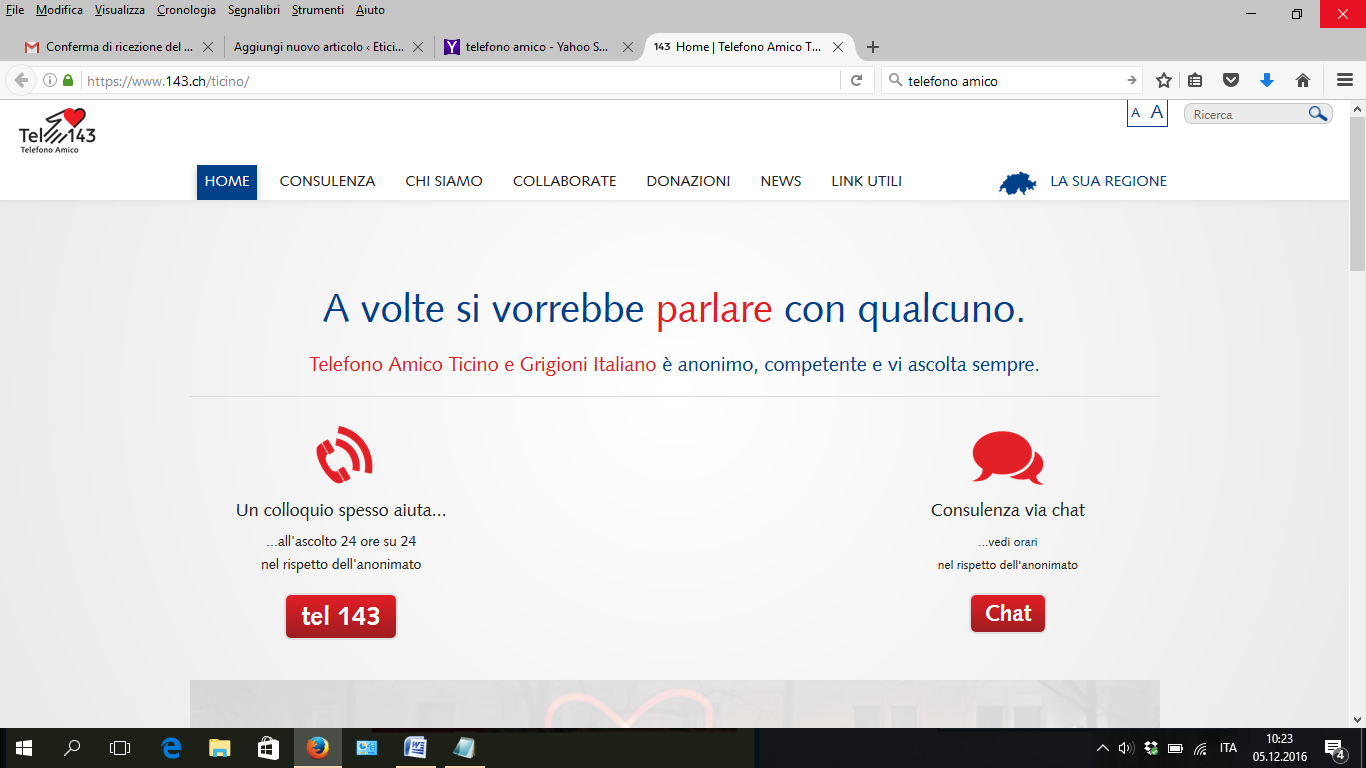Open the Segnalibri menu
The width and height of the screenshot is (1366, 768).
point(254,10)
